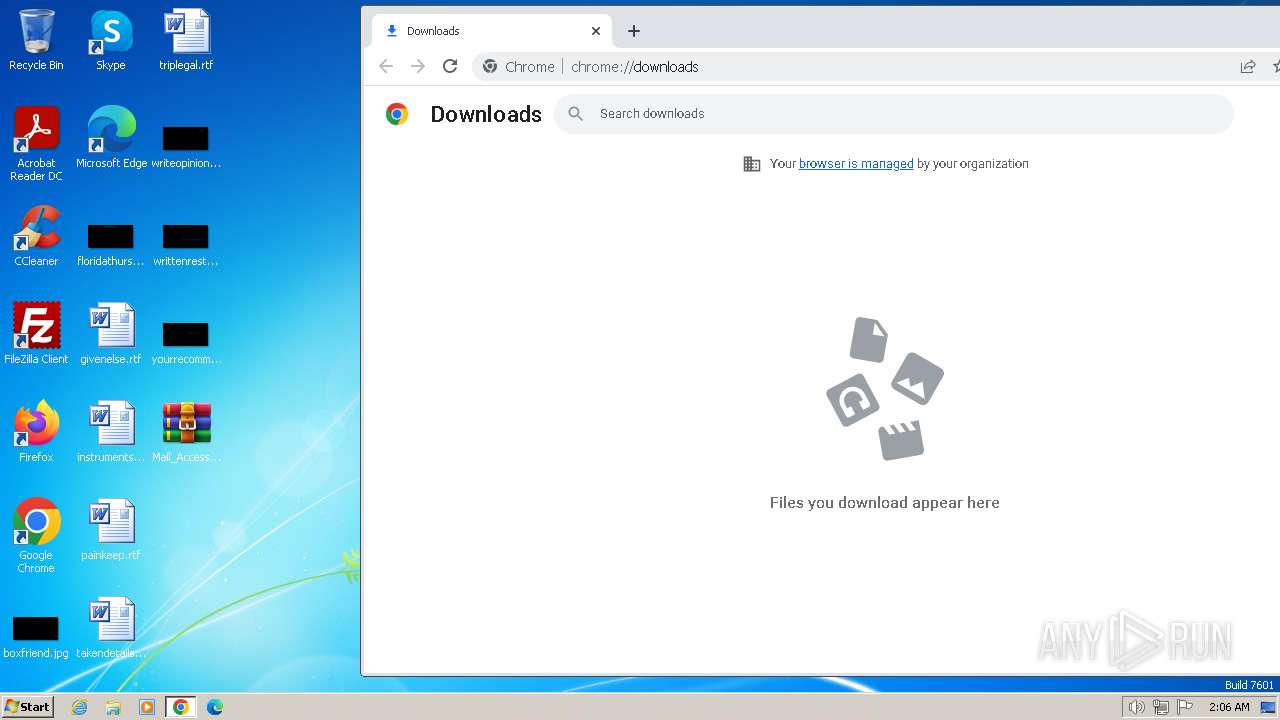Select the writeopinion desktop file
The width and height of the screenshot is (1280, 720).
pyautogui.click(x=186, y=145)
